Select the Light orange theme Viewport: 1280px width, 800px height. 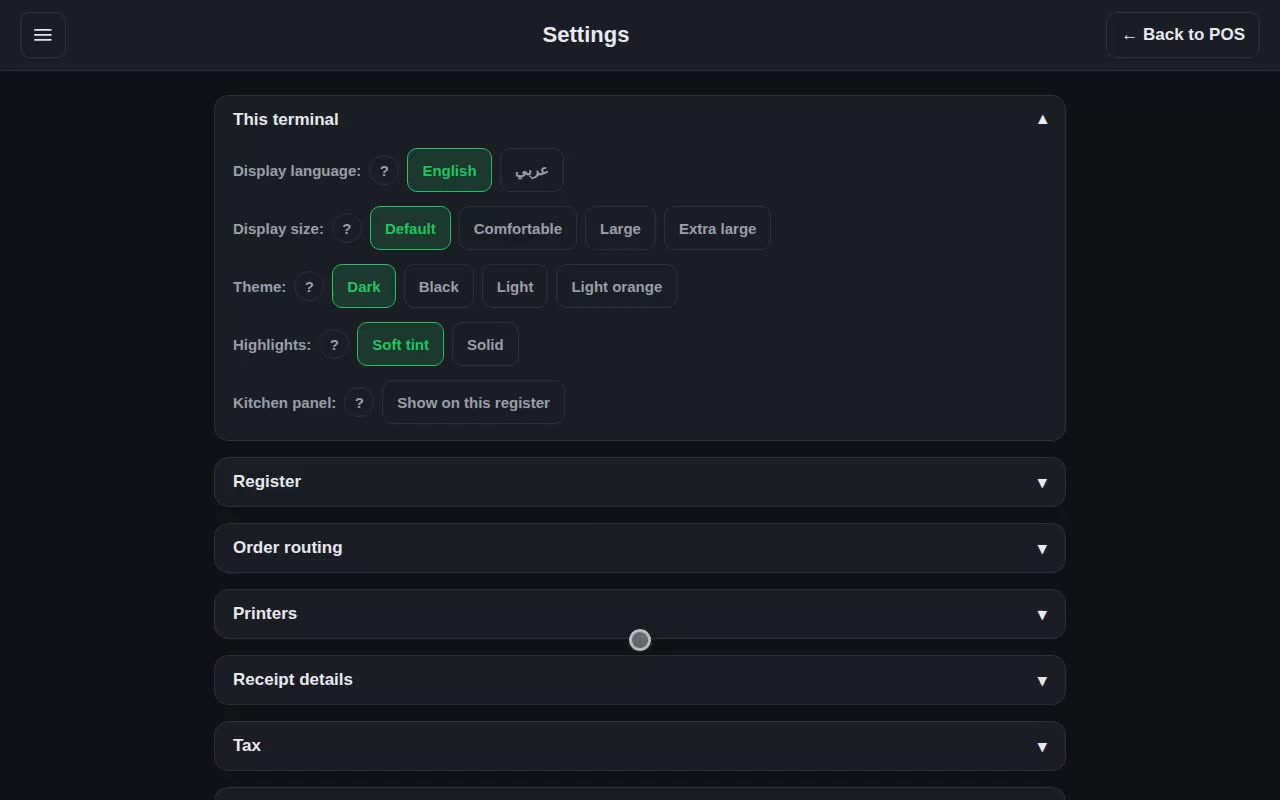pyautogui.click(x=617, y=286)
